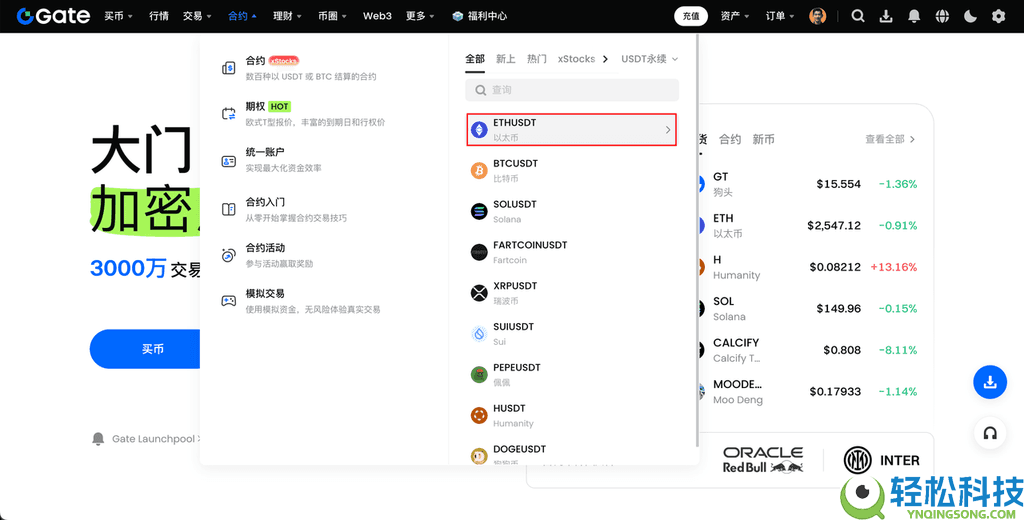Click the 合约入门 book icon
The height and width of the screenshot is (520, 1024).
click(x=229, y=209)
